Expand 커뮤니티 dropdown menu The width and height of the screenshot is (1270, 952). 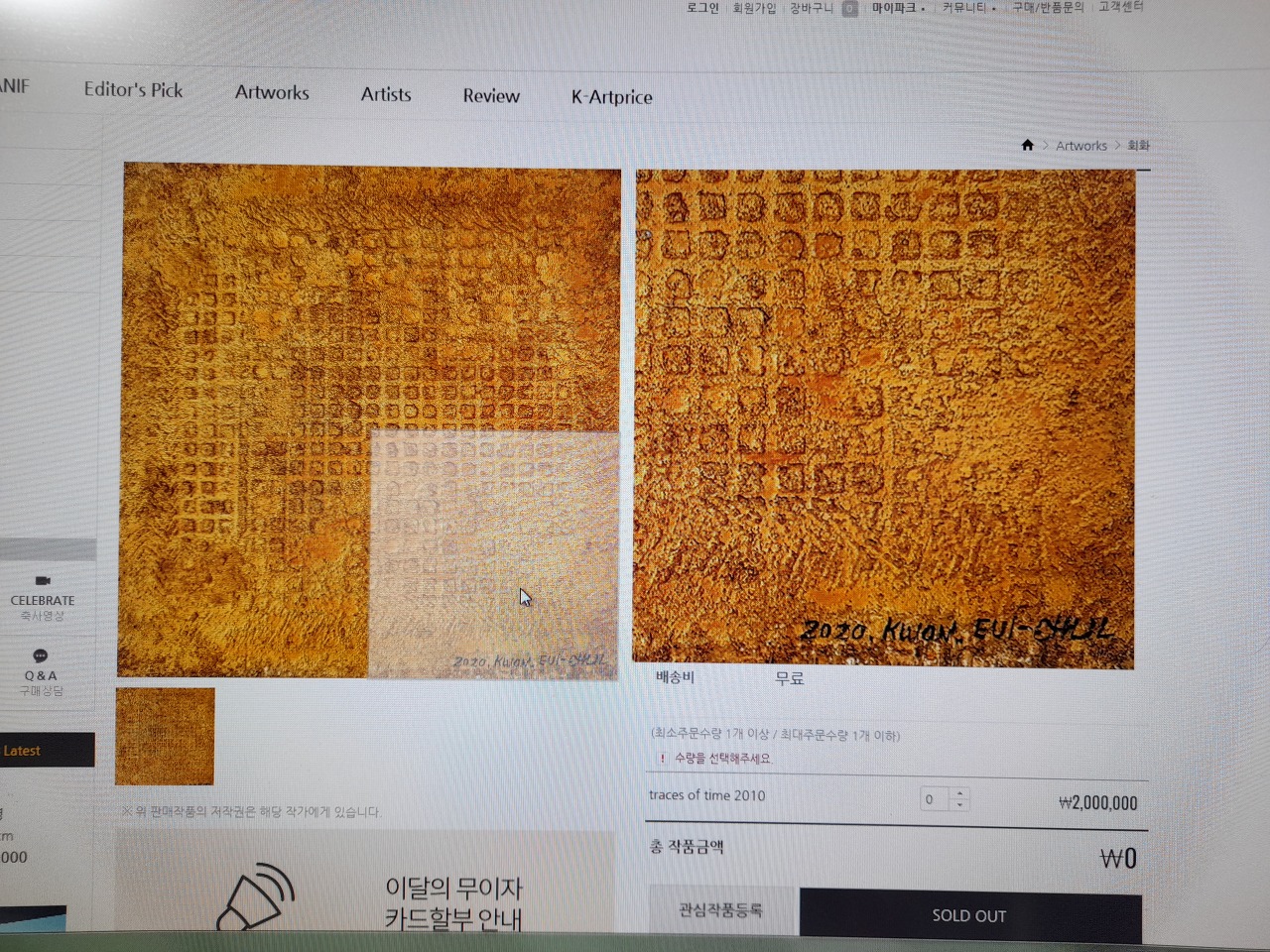click(969, 8)
